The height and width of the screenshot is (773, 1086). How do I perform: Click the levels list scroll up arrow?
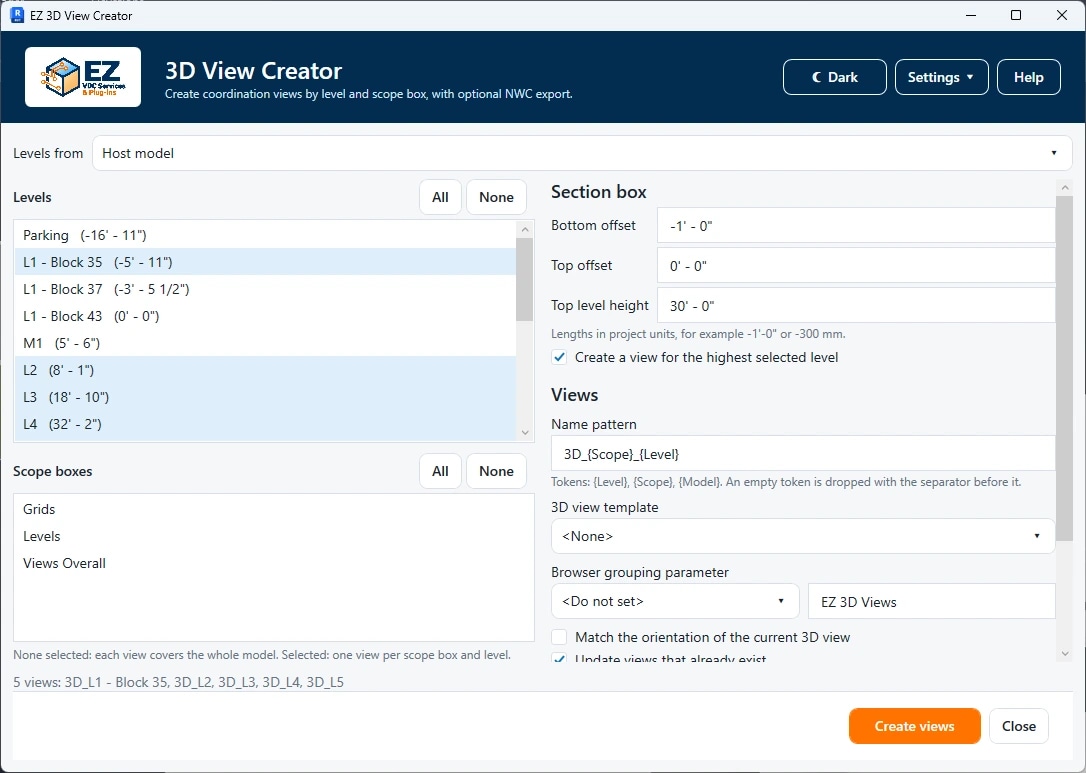pyautogui.click(x=525, y=229)
